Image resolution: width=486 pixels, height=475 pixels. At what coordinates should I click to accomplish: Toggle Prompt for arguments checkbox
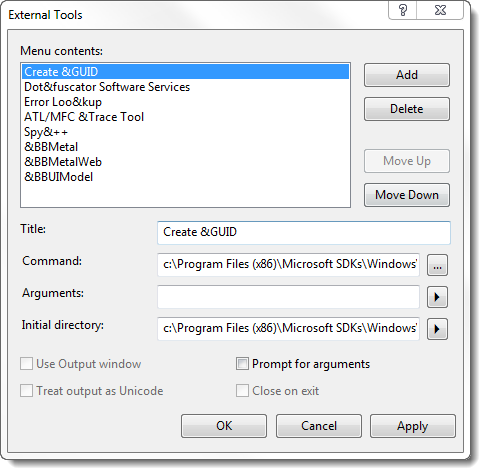[x=242, y=364]
